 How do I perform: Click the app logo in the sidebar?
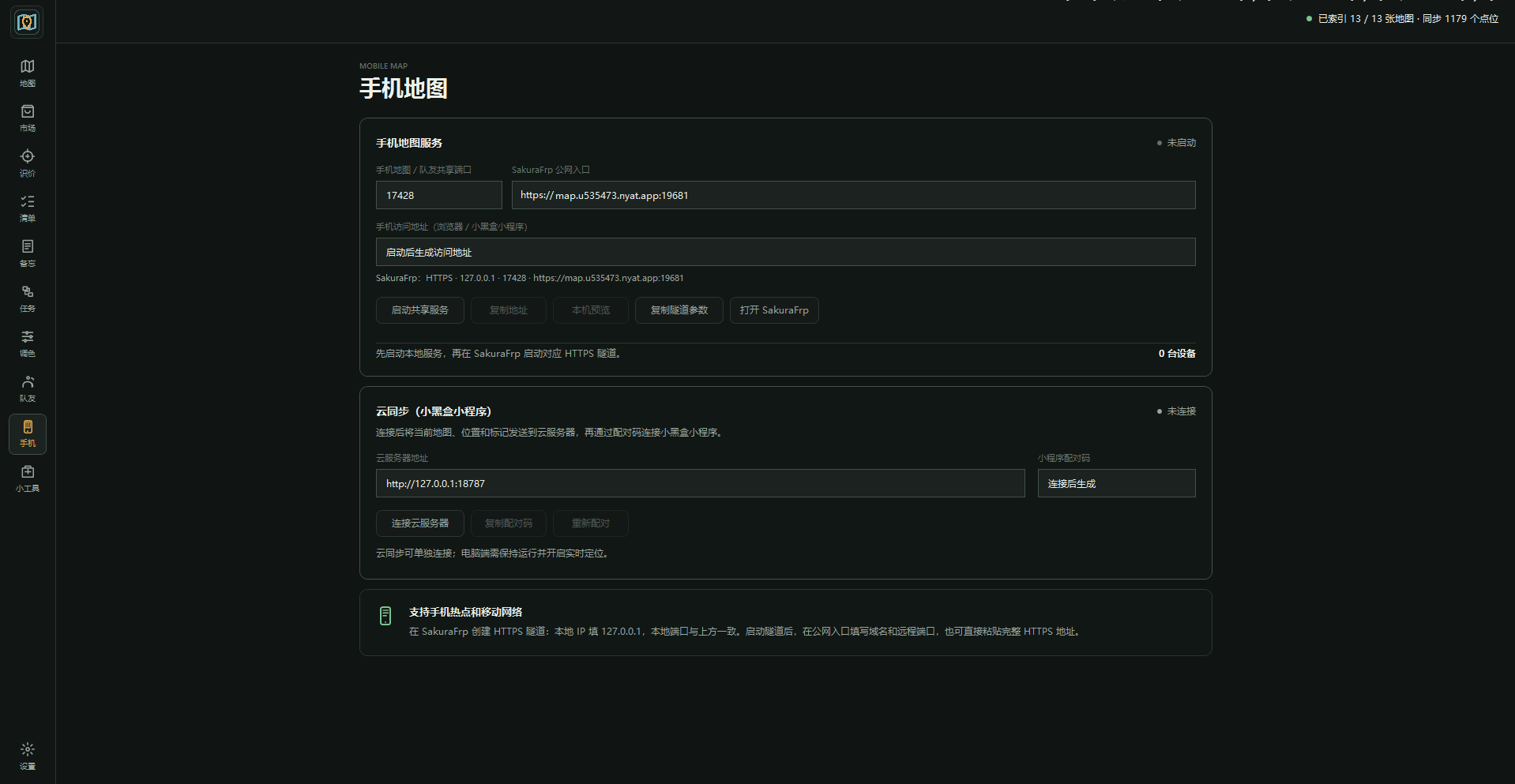(27, 22)
